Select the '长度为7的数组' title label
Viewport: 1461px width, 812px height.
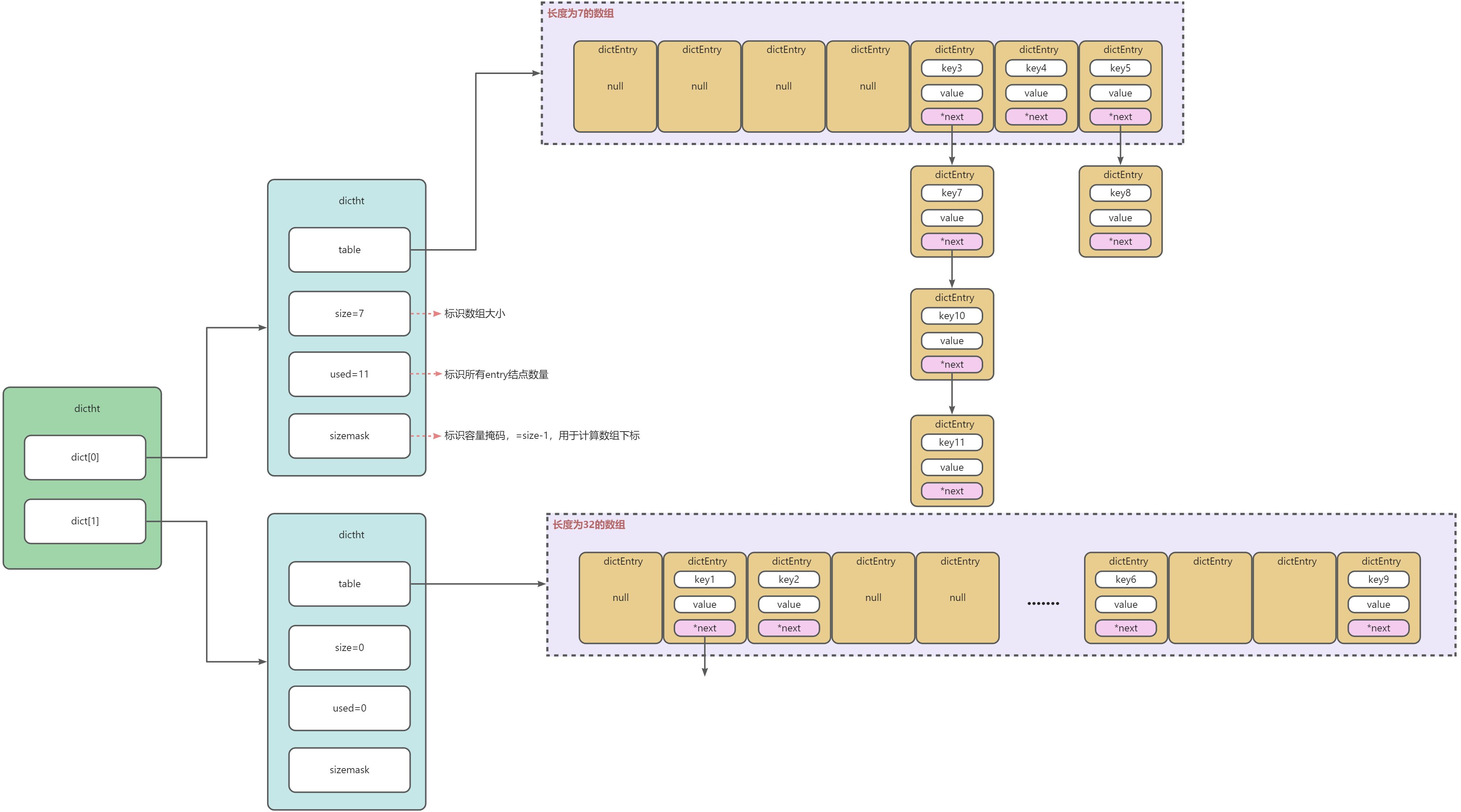(x=580, y=14)
